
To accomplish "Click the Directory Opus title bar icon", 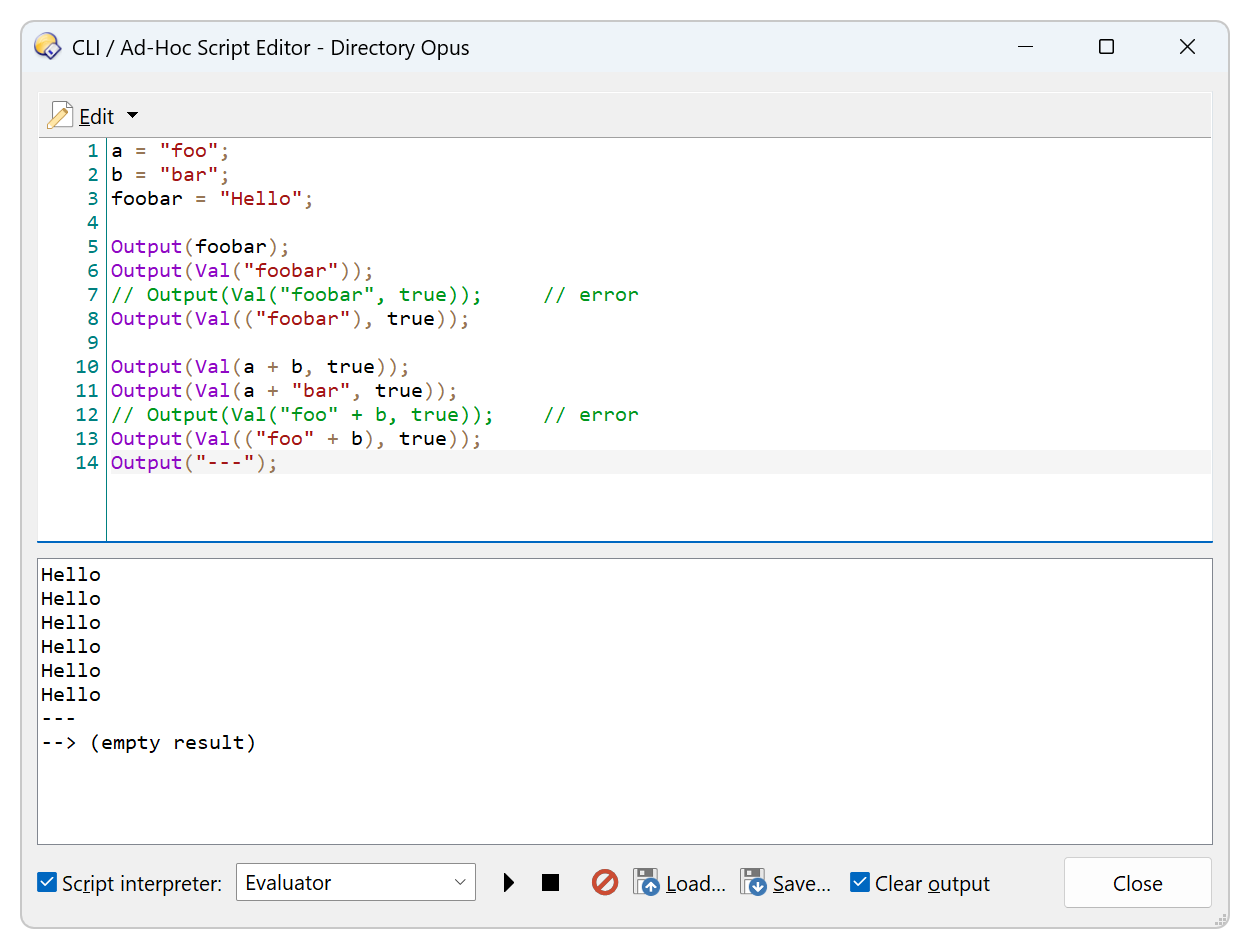I will point(46,47).
